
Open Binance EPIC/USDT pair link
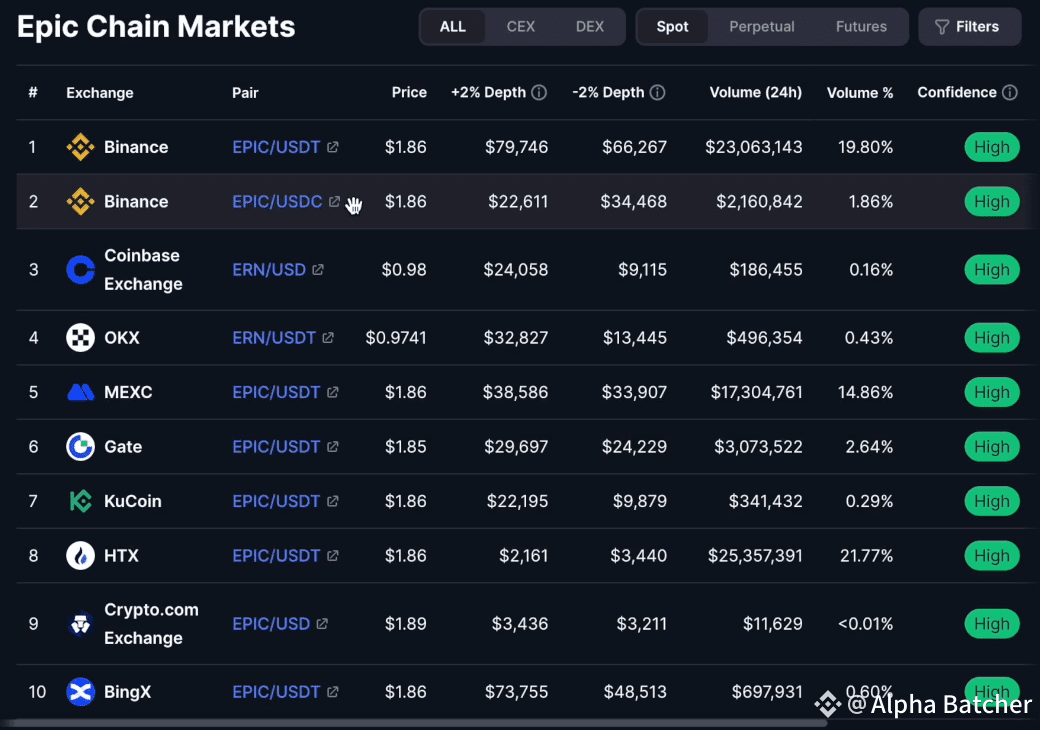276,147
